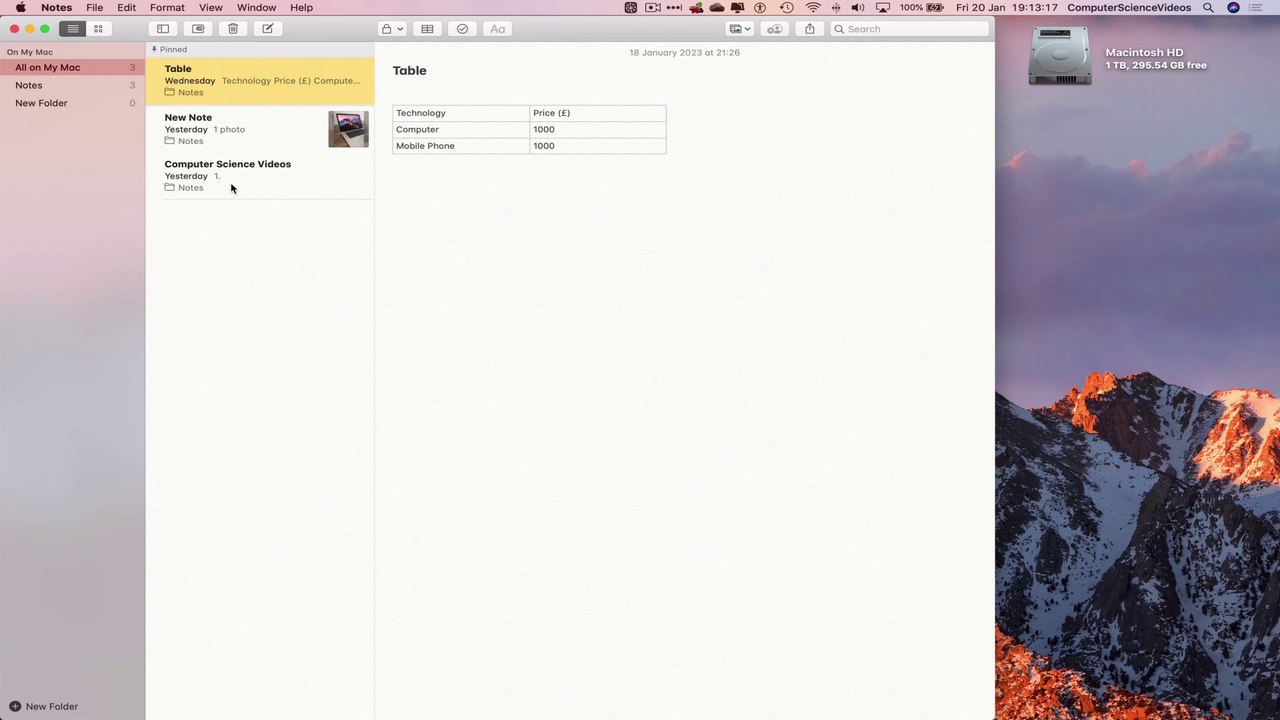
Task: Select the Notes folder in sidebar
Action: (x=72, y=85)
